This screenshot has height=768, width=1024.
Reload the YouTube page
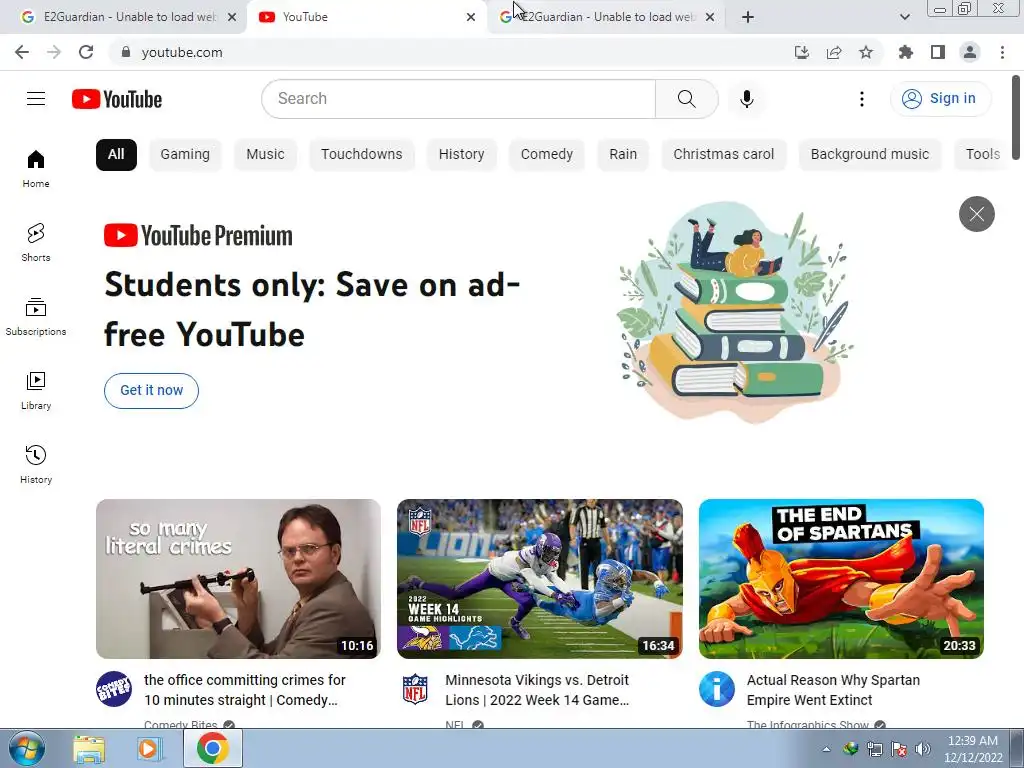pos(86,52)
